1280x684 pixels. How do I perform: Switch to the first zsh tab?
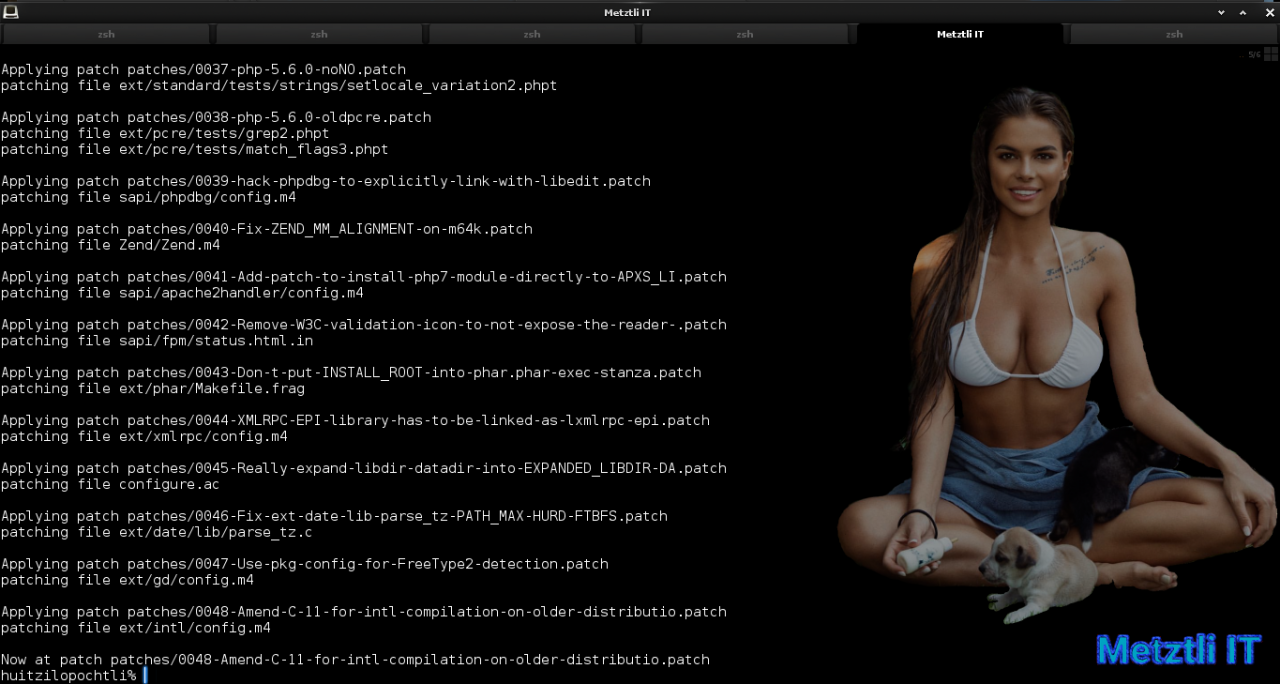(x=106, y=34)
